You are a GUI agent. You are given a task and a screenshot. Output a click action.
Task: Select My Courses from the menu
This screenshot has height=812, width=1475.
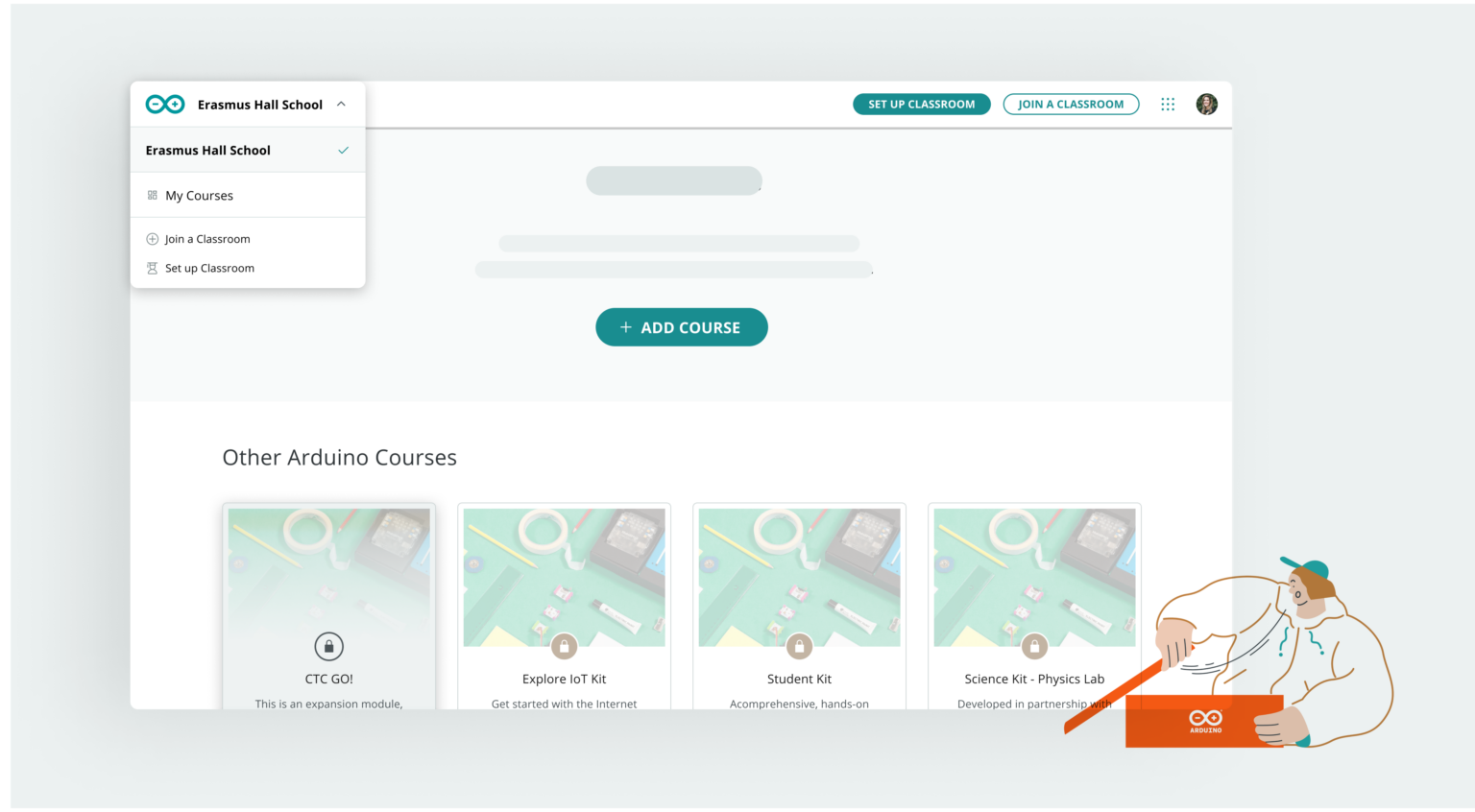point(199,195)
